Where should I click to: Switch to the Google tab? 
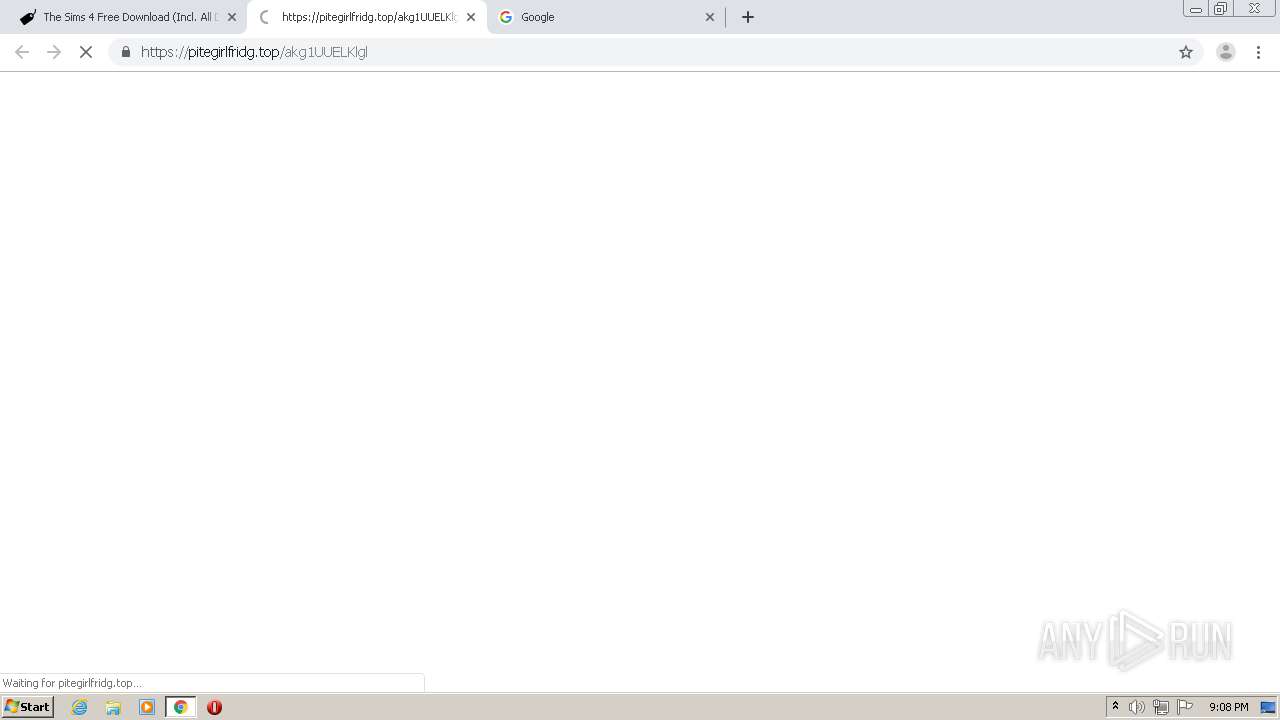607,17
